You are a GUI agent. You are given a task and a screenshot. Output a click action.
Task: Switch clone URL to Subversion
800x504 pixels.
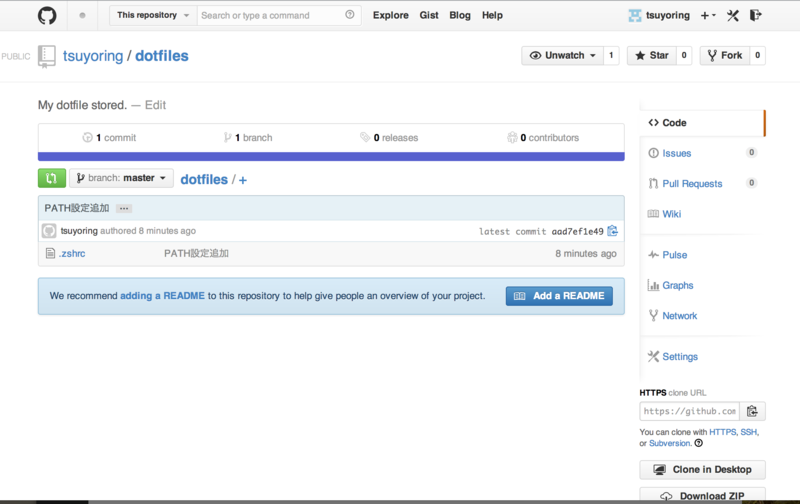(669, 443)
